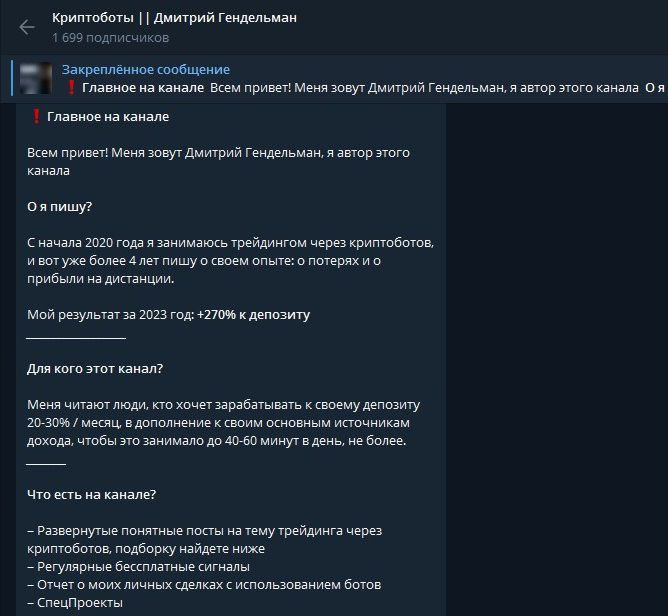Click the bold +270% к депозиту text

(254, 315)
